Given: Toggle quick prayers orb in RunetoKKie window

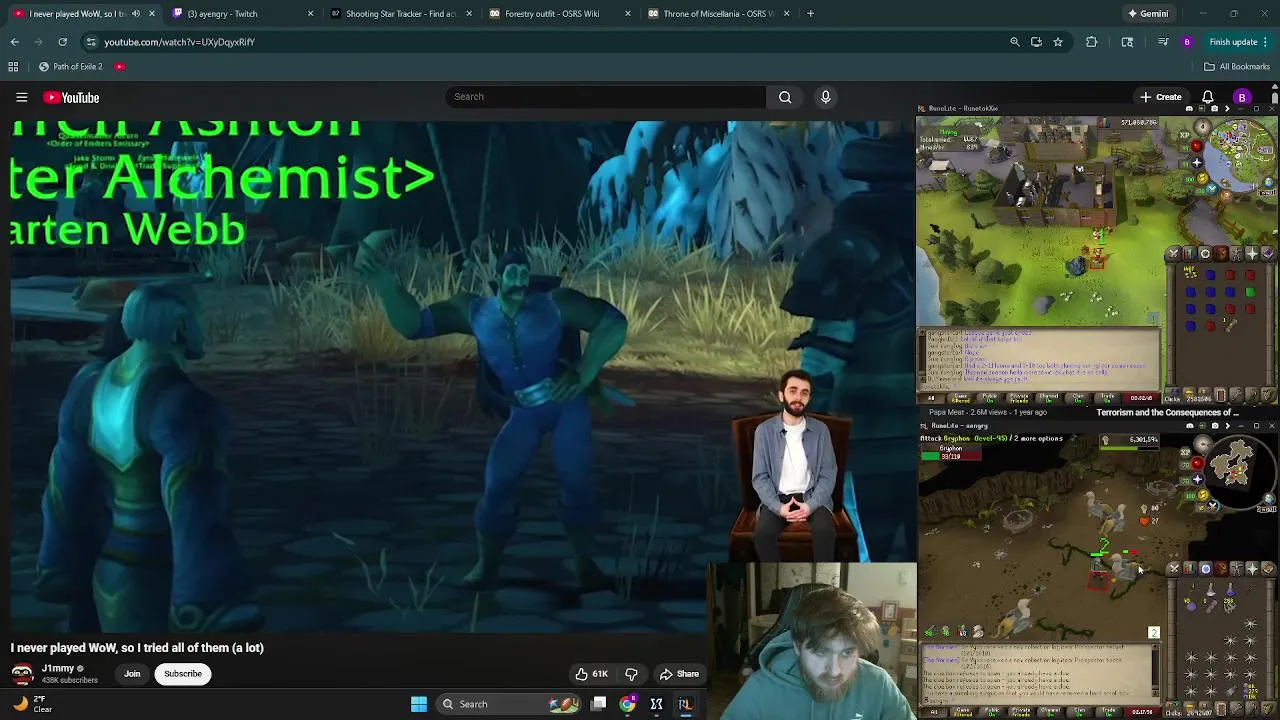Looking at the screenshot, I should [1197, 163].
